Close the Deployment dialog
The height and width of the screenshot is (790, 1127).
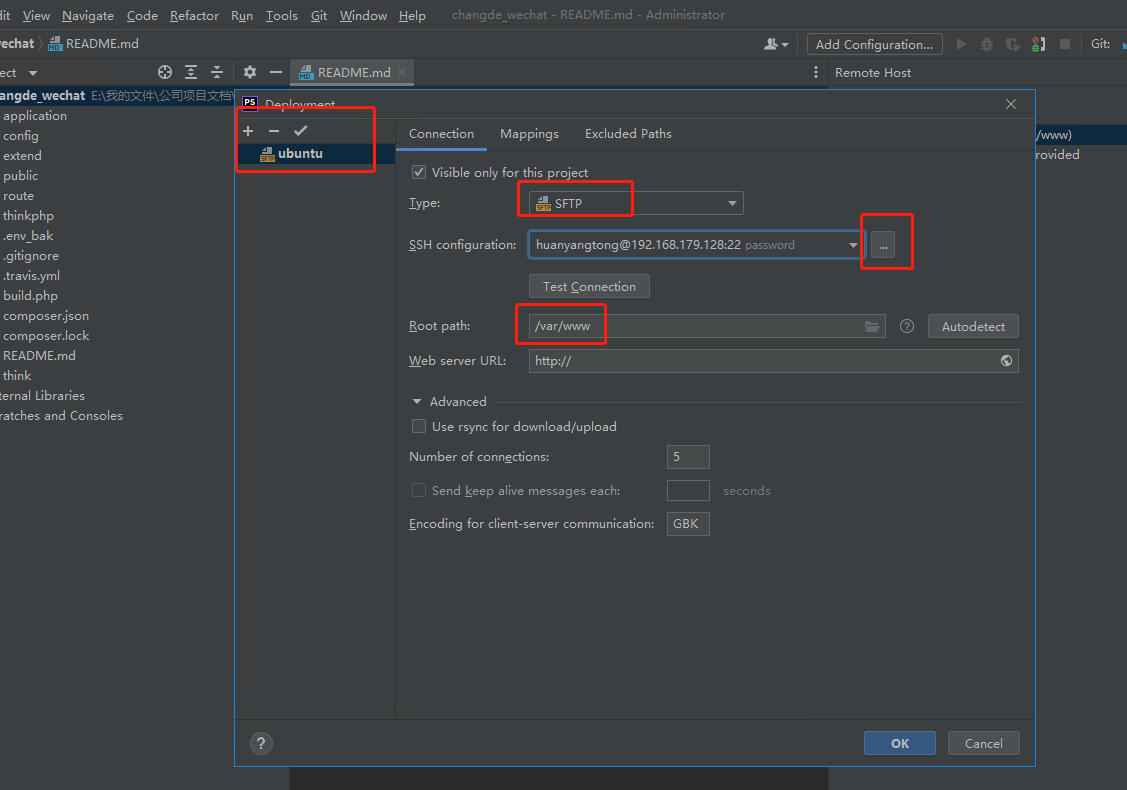[x=1011, y=104]
